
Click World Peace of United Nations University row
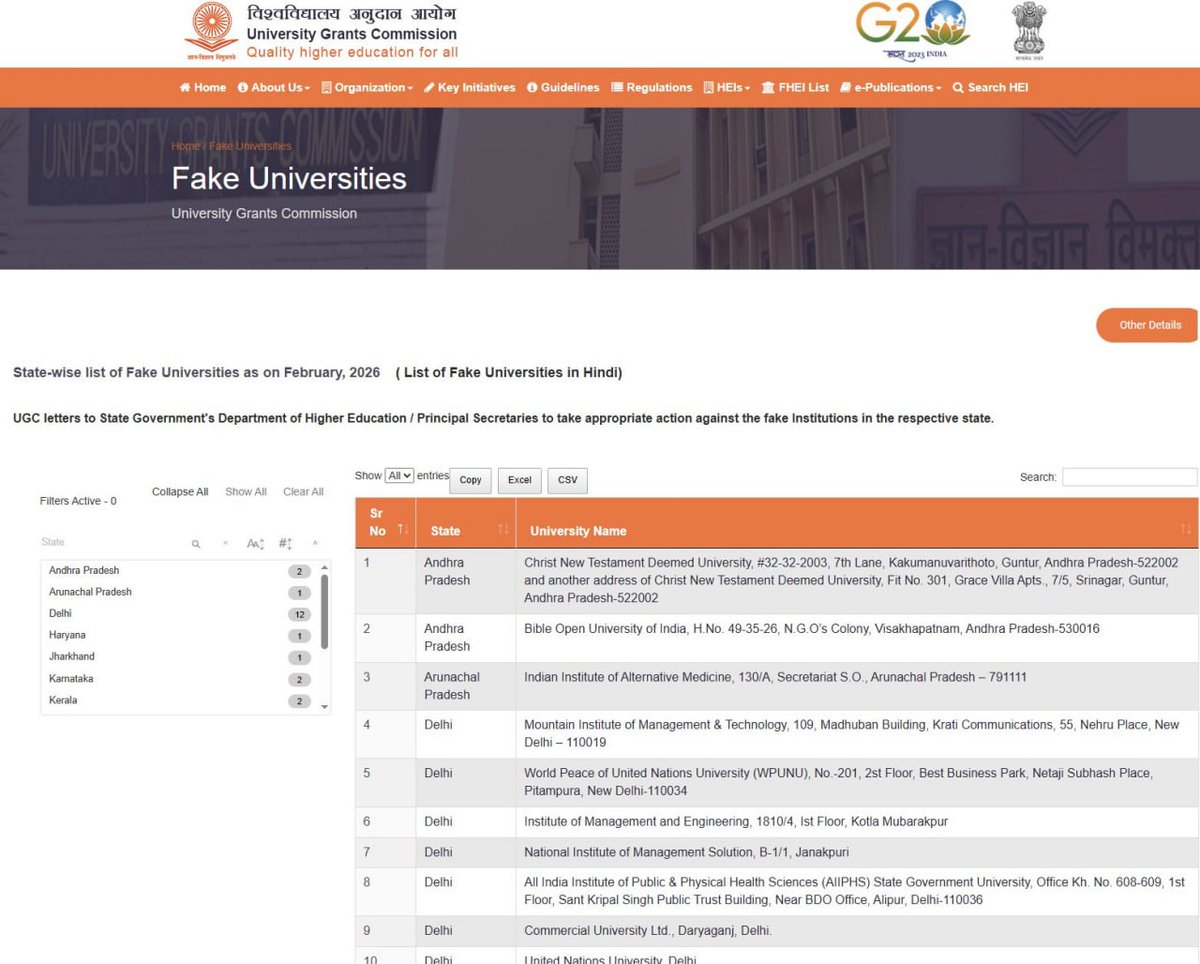tap(776, 782)
